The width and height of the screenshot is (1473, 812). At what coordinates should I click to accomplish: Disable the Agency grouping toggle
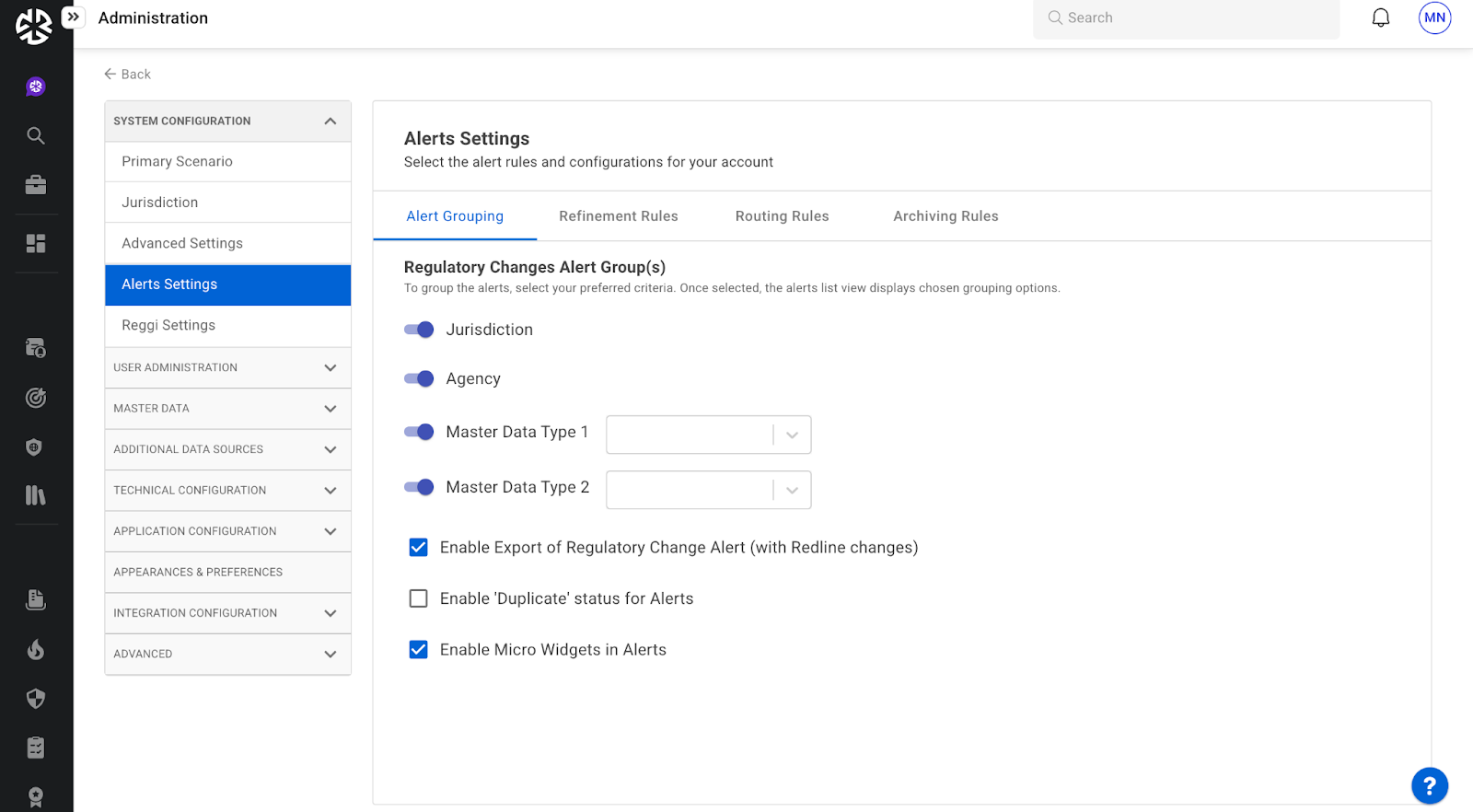(420, 378)
